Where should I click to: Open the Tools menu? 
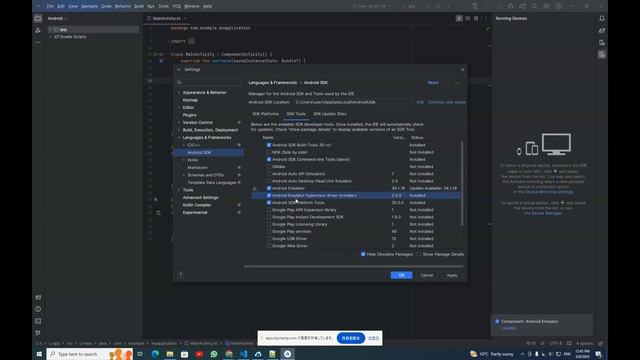tap(163, 6)
